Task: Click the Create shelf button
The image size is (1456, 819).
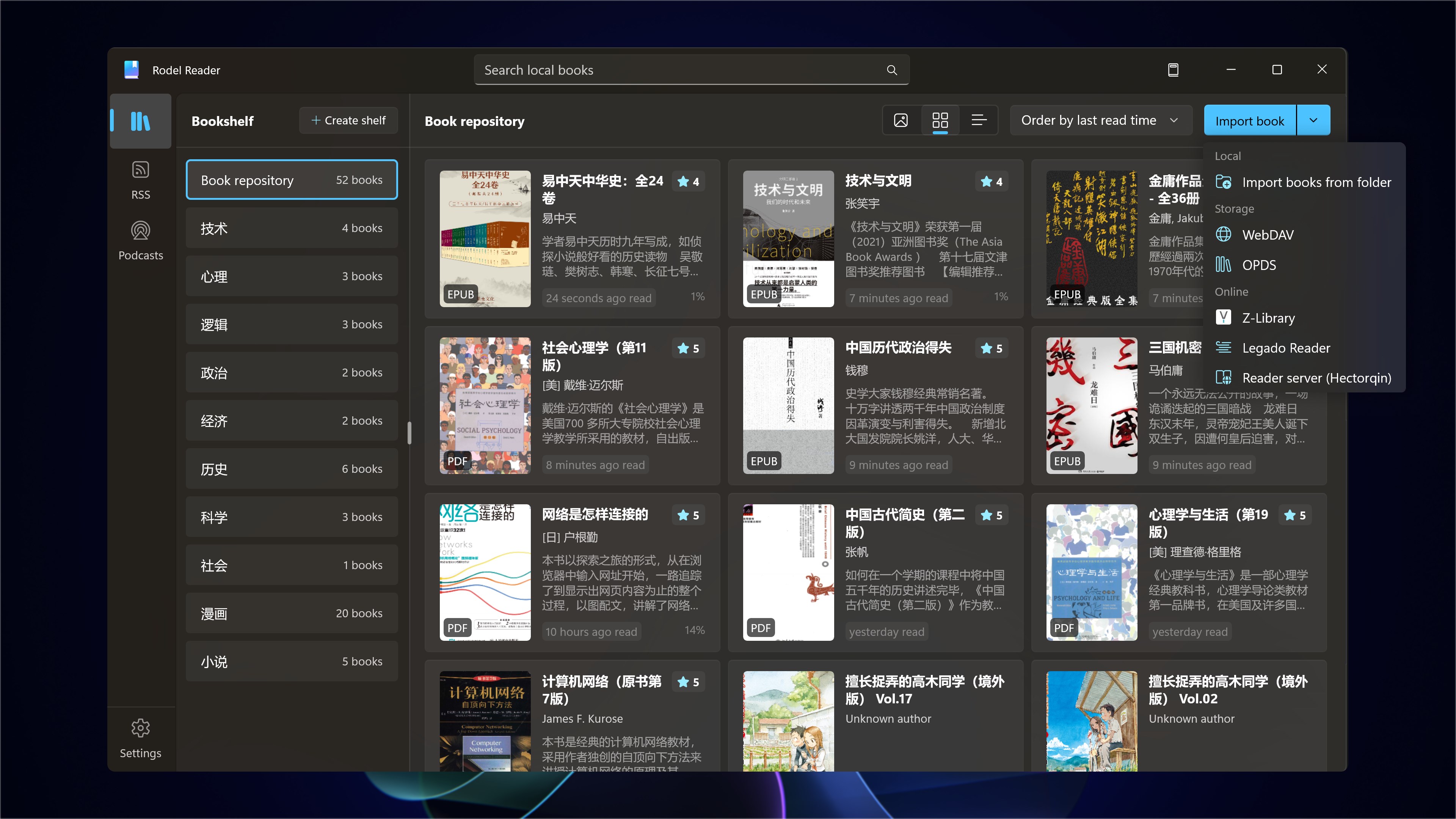Action: pyautogui.click(x=348, y=120)
